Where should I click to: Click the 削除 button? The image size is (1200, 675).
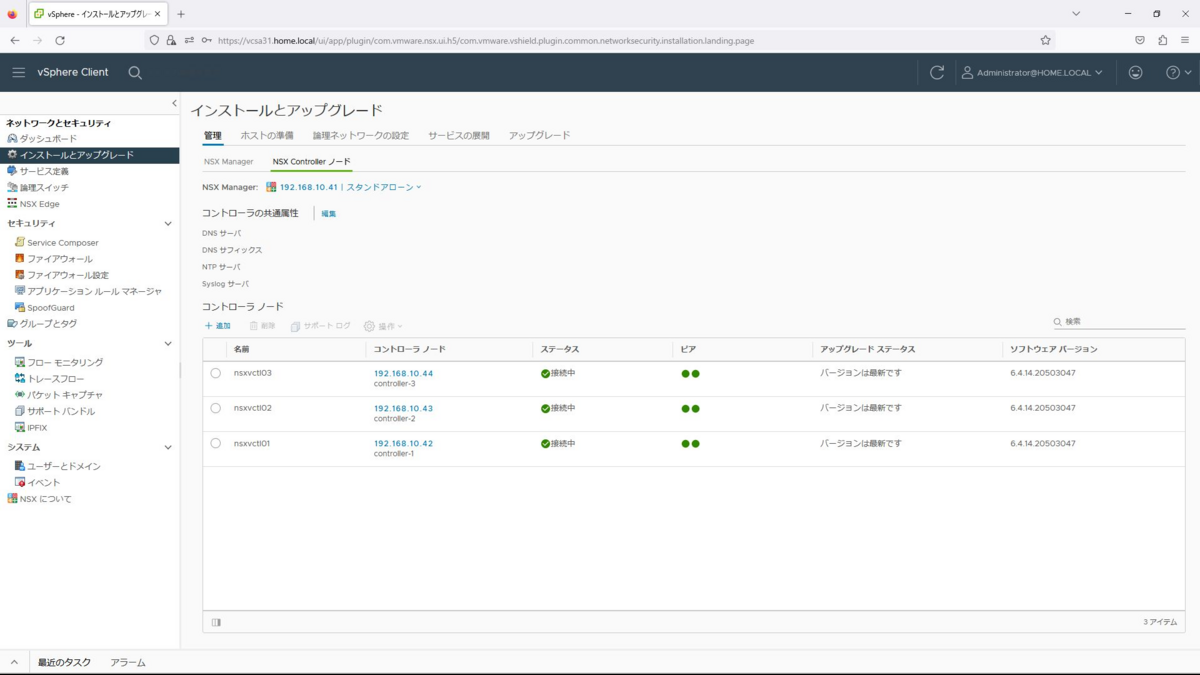point(262,326)
